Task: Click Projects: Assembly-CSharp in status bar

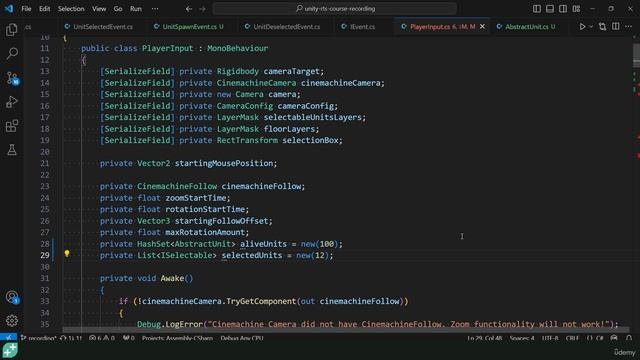Action: coord(178,338)
